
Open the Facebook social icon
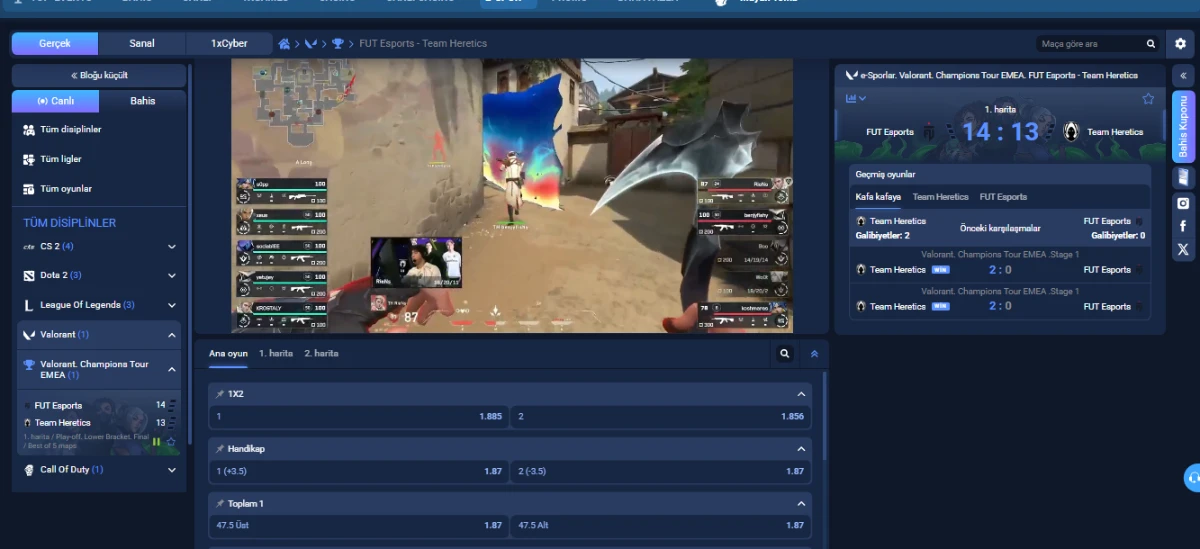tap(1183, 226)
